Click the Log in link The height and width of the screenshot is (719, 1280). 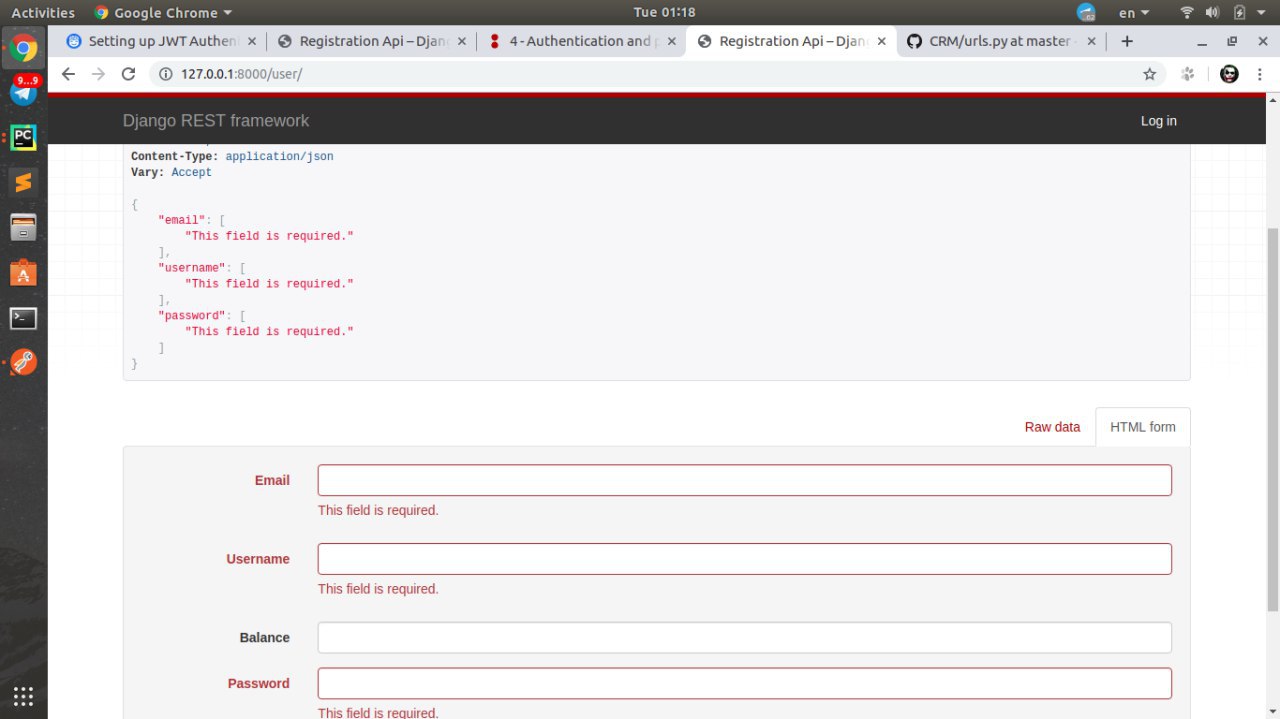click(x=1159, y=121)
